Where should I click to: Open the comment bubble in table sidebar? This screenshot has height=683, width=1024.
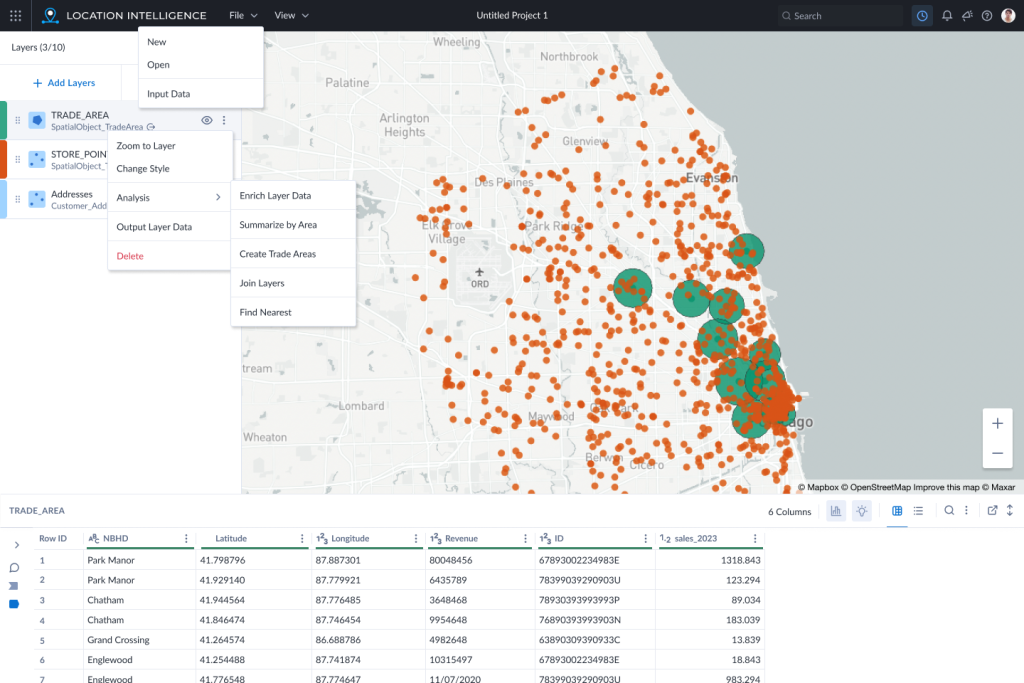click(x=14, y=567)
